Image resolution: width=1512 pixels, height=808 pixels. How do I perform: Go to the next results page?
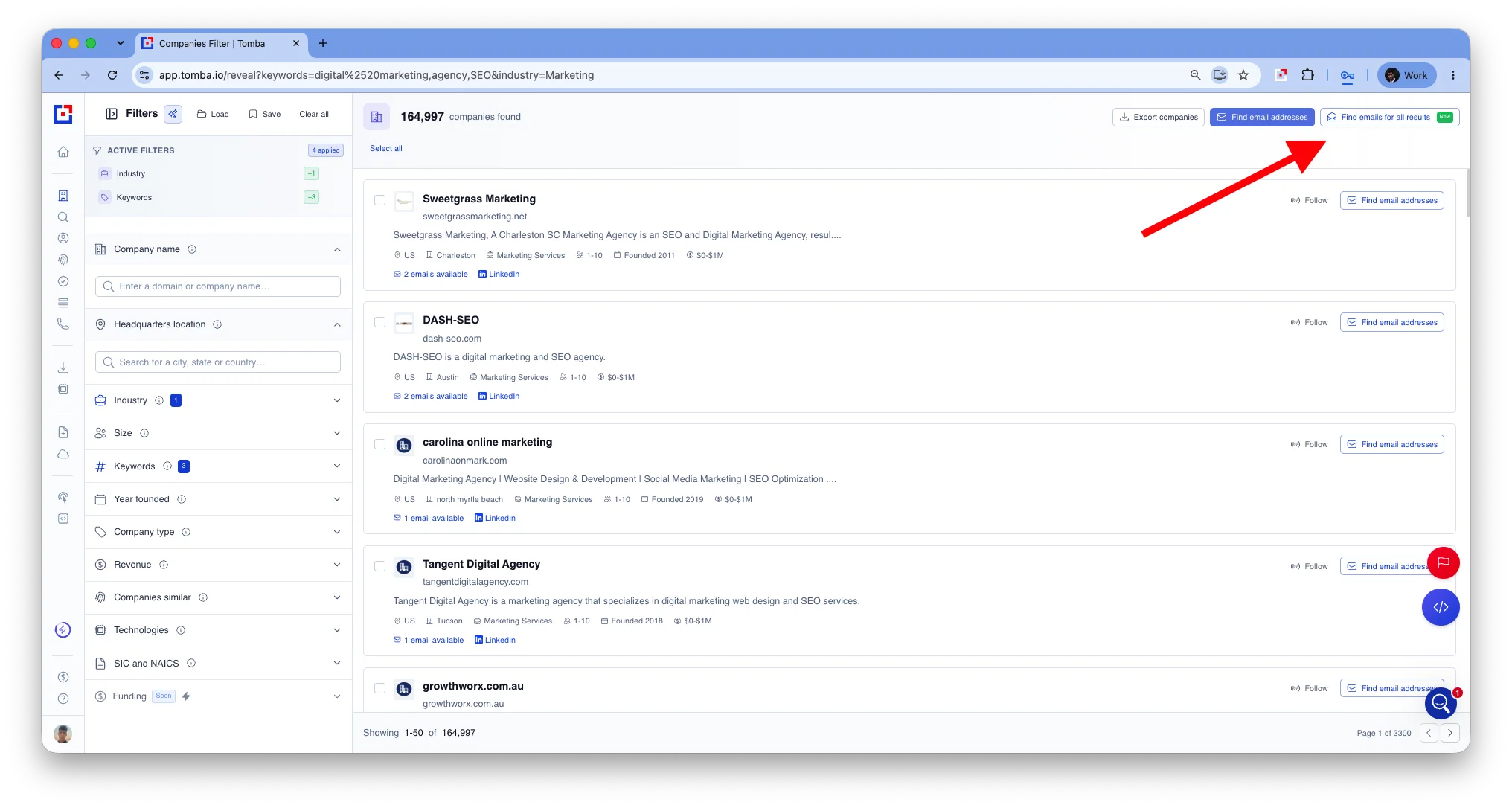click(x=1449, y=733)
